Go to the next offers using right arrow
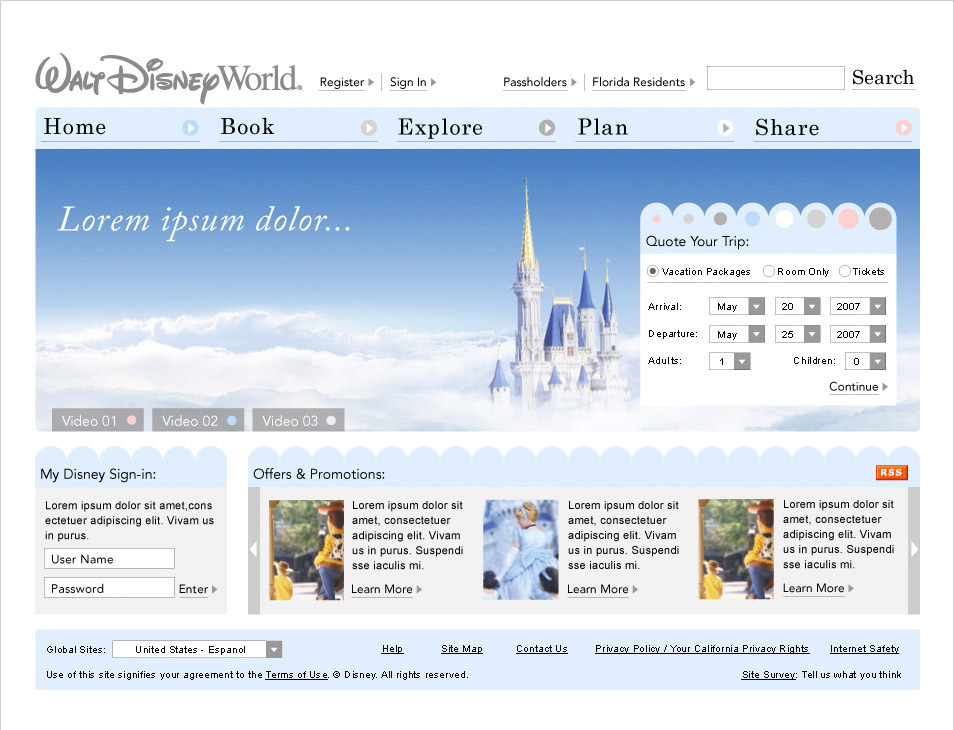Image resolution: width=954 pixels, height=730 pixels. pyautogui.click(x=914, y=550)
